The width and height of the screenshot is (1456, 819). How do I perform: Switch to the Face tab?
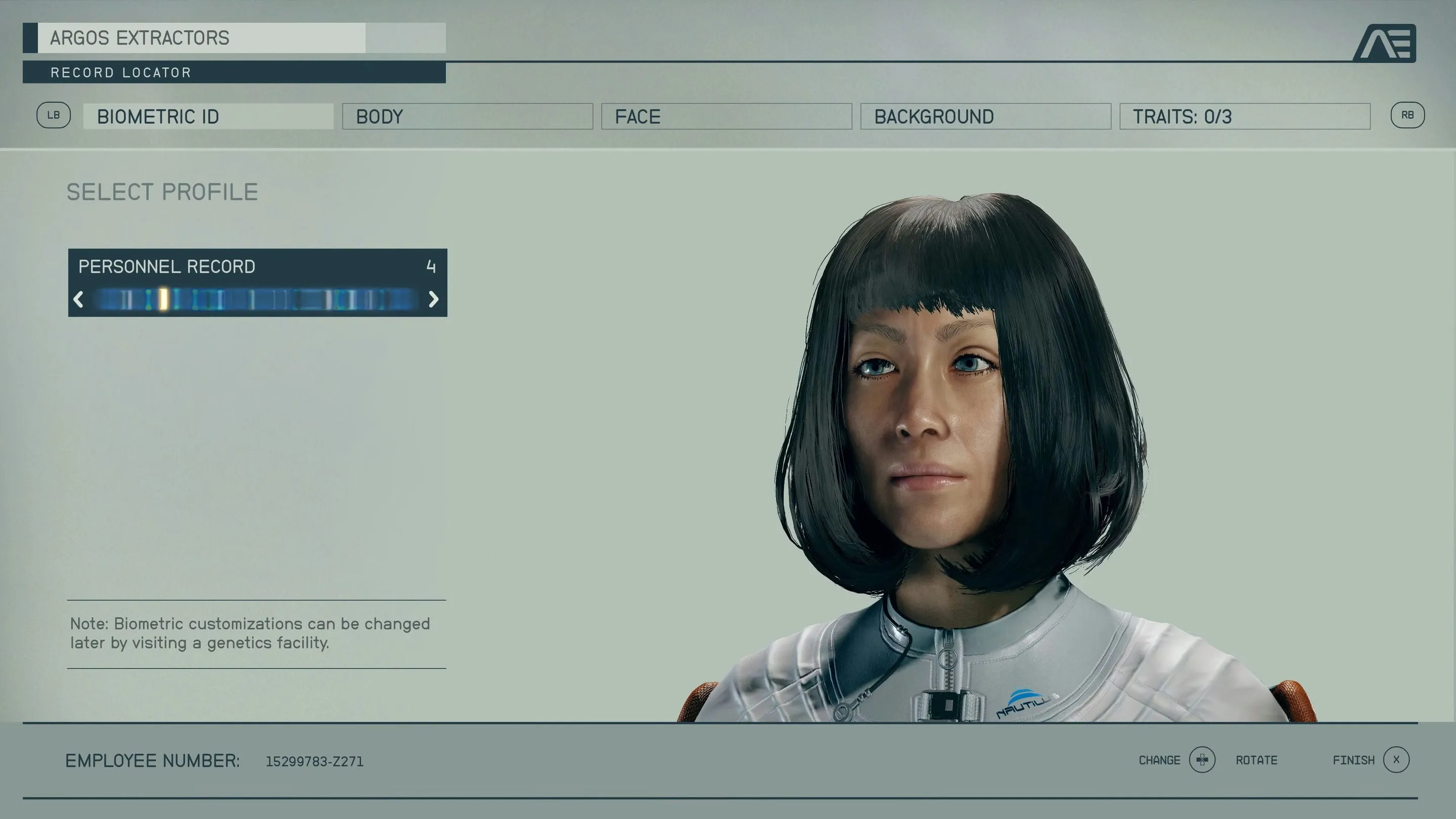(726, 116)
